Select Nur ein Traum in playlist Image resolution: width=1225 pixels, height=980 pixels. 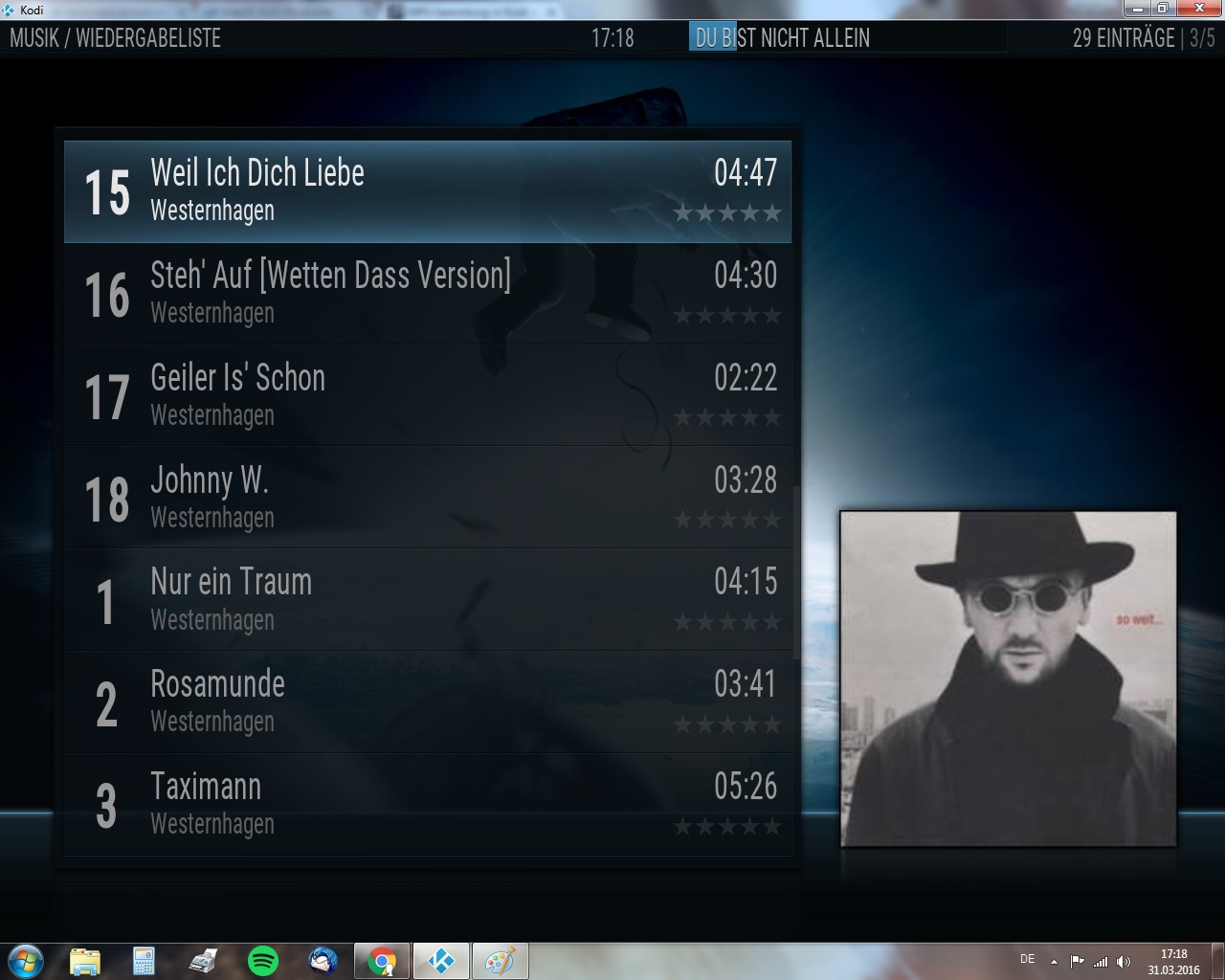(427, 600)
